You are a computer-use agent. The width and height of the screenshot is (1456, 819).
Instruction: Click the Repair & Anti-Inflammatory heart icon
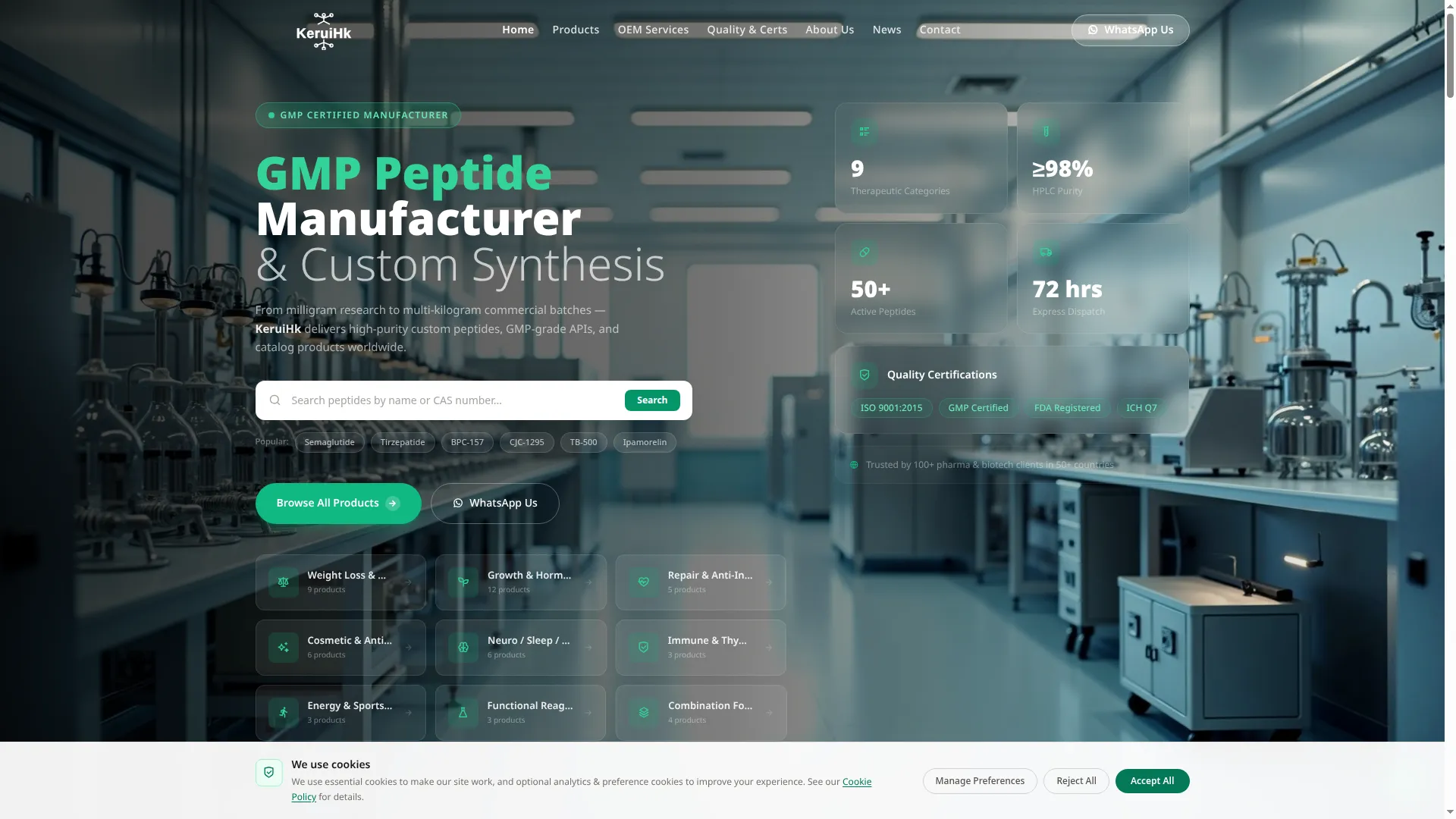pos(644,582)
